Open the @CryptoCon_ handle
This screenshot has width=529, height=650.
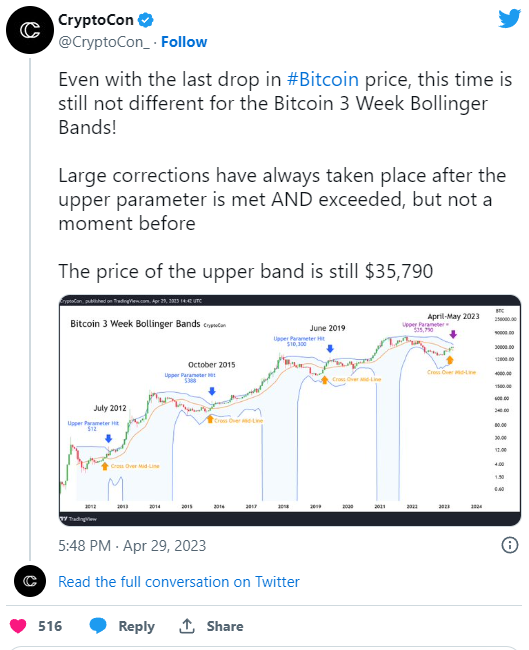pyautogui.click(x=104, y=42)
